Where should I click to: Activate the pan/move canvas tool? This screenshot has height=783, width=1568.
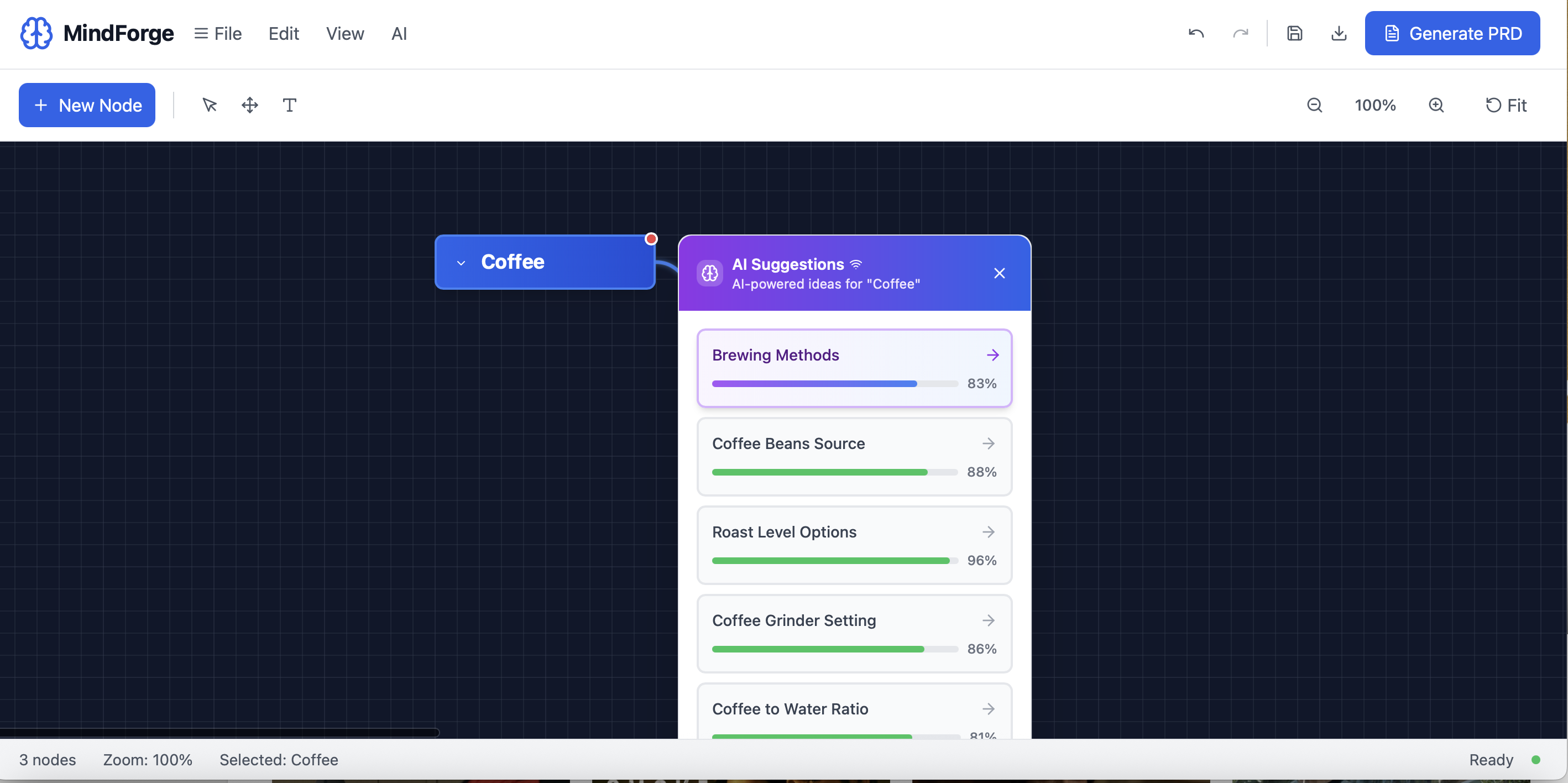point(249,105)
